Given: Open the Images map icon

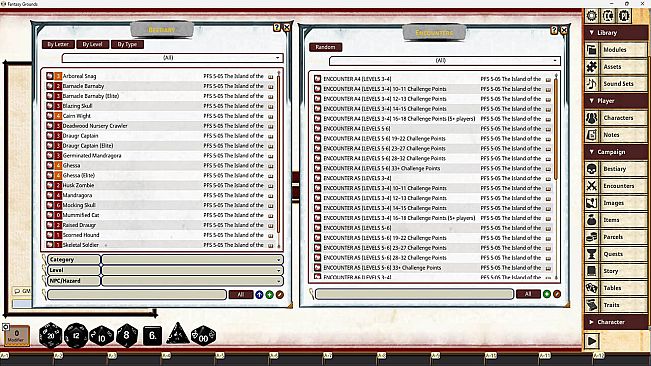Looking at the screenshot, I should pos(592,203).
